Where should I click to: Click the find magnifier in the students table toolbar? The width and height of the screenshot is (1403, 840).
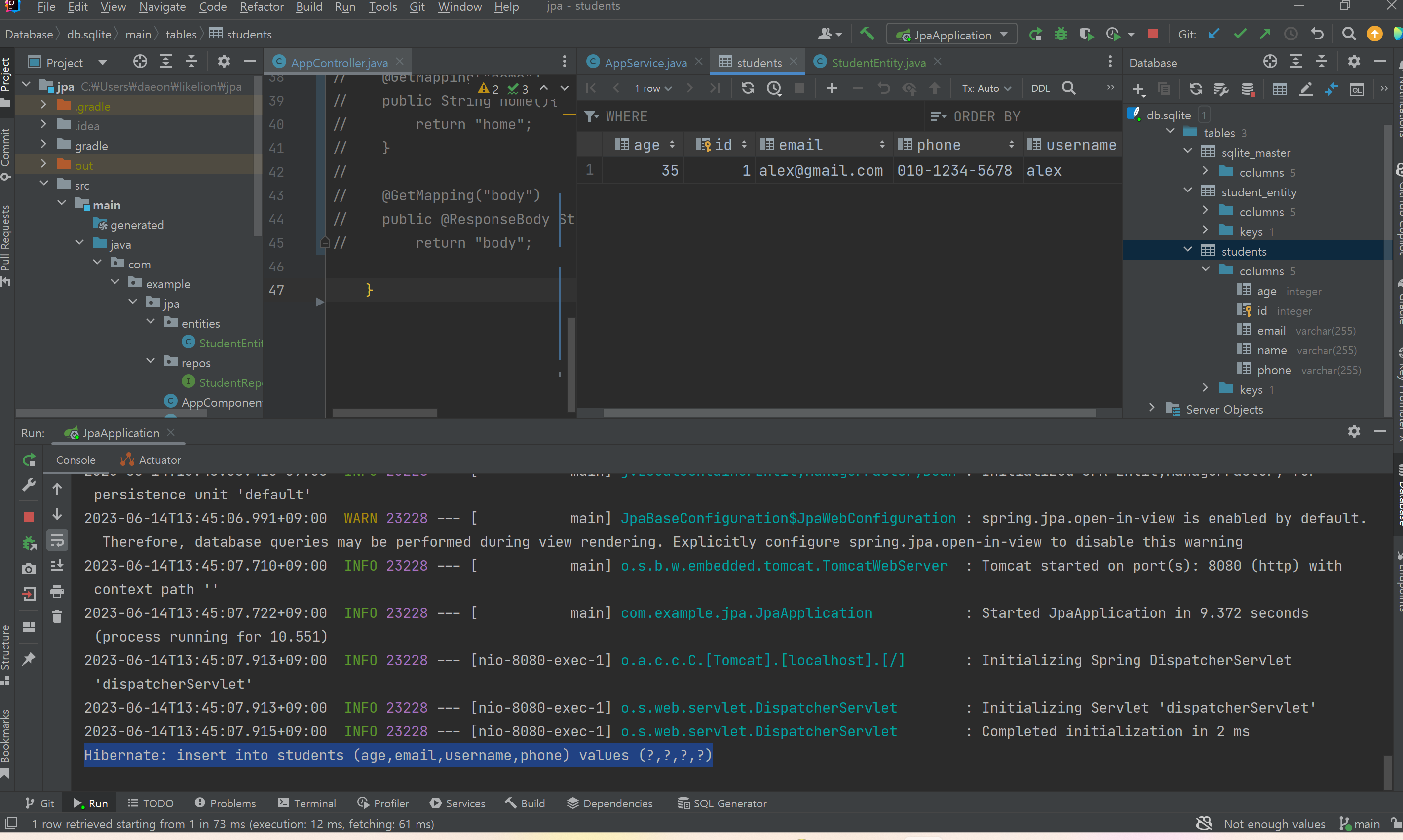(1068, 88)
